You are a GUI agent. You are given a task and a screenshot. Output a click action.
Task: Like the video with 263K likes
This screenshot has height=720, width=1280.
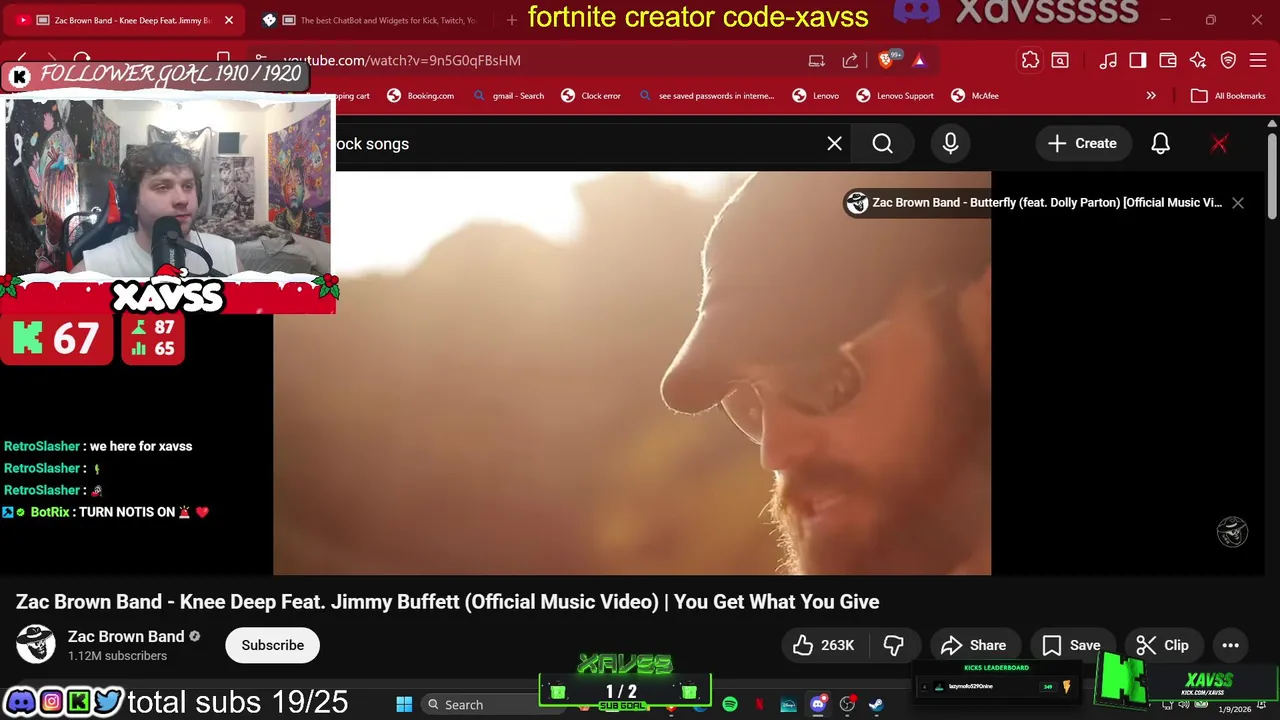point(824,645)
